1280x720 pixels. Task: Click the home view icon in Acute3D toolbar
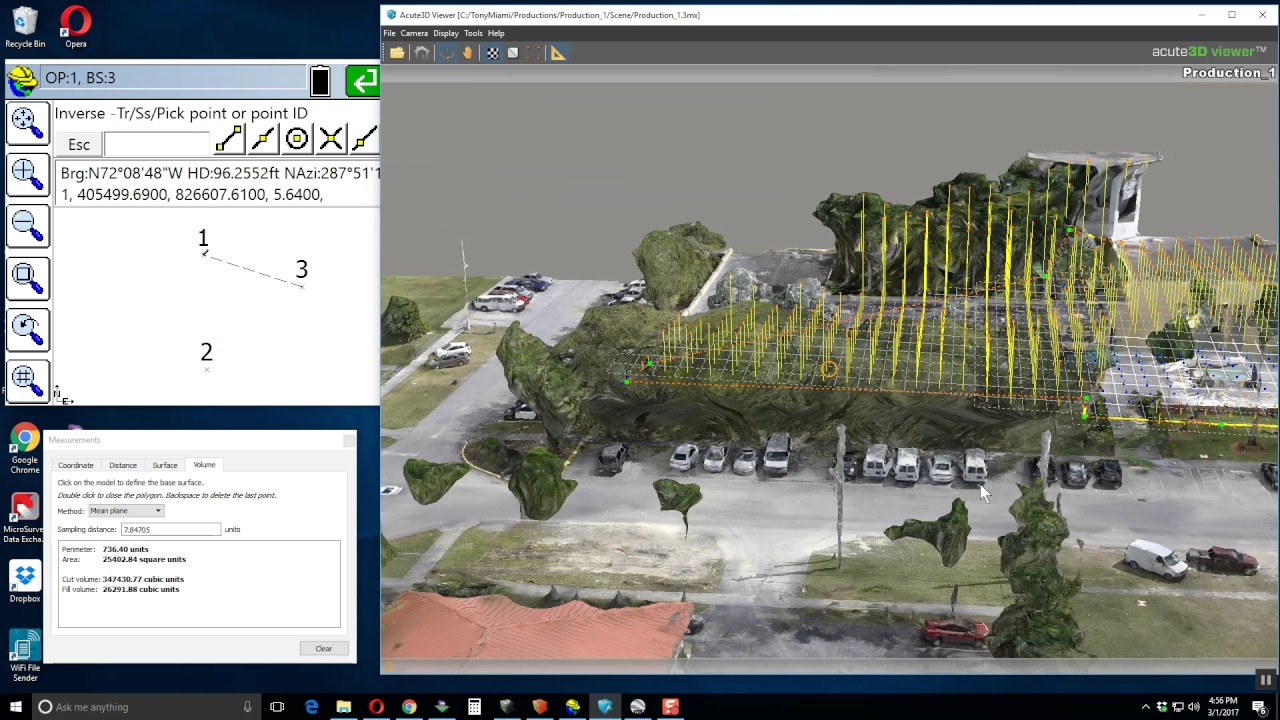422,53
